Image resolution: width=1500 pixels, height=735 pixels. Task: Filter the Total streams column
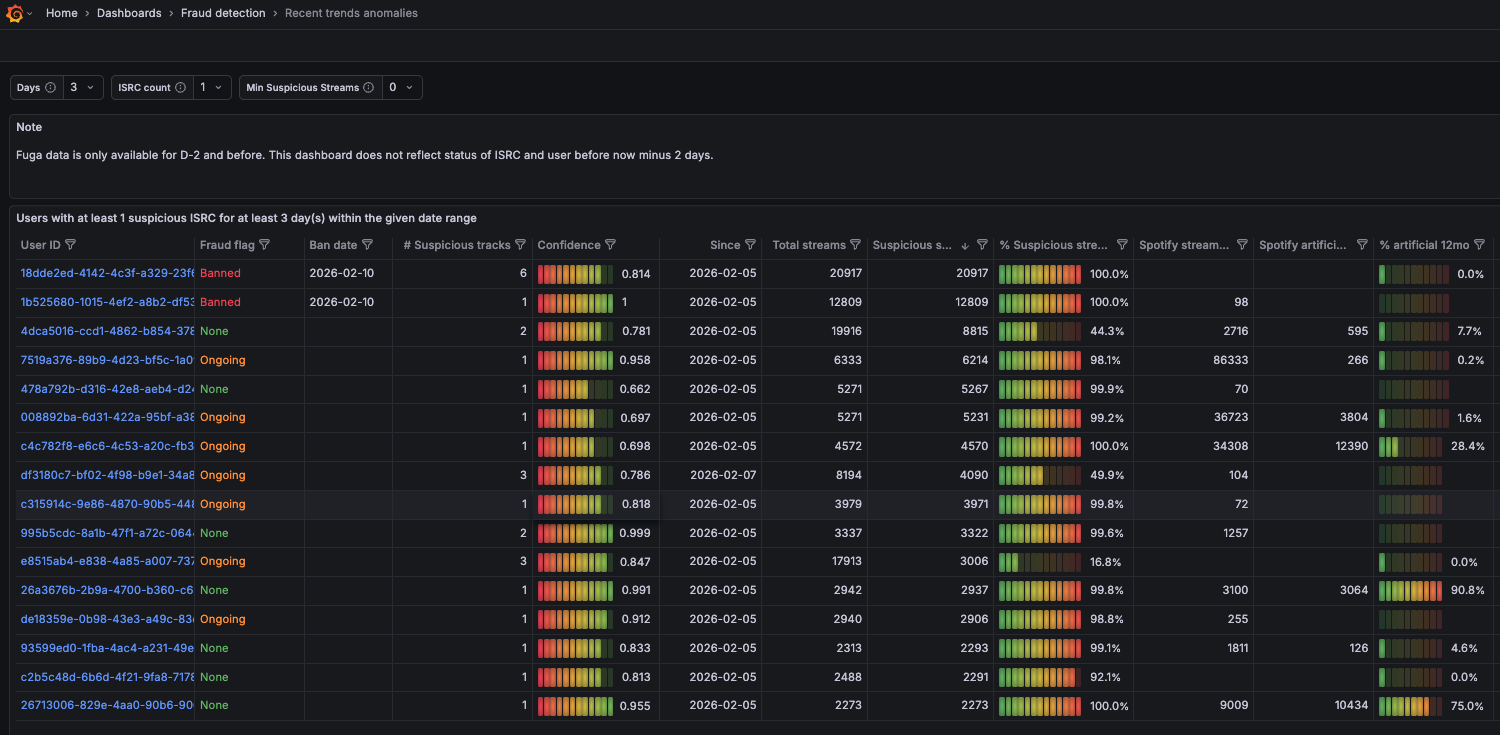(x=855, y=245)
